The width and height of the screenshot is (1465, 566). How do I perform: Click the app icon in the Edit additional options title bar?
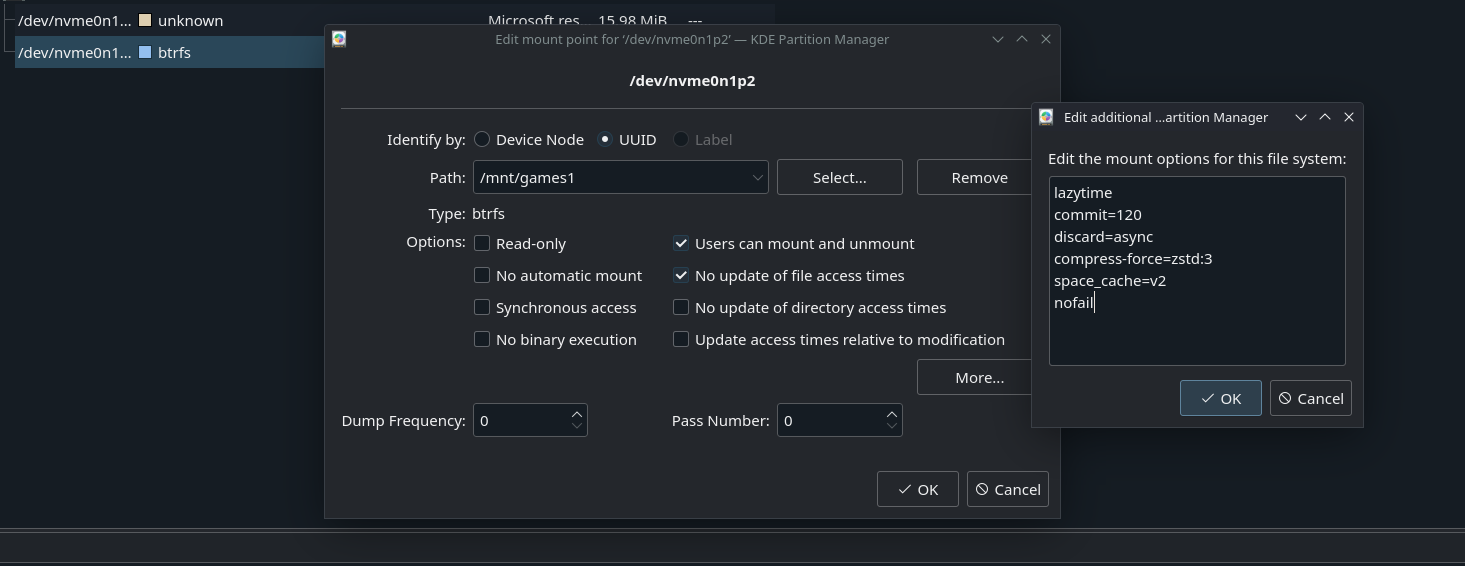point(1046,117)
